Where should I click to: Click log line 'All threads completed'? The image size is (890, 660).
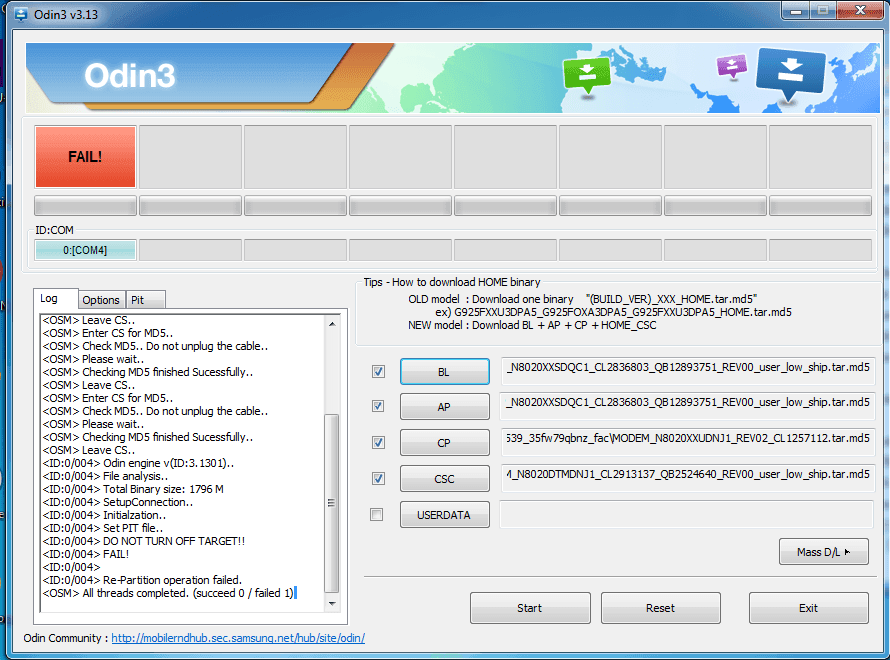168,593
